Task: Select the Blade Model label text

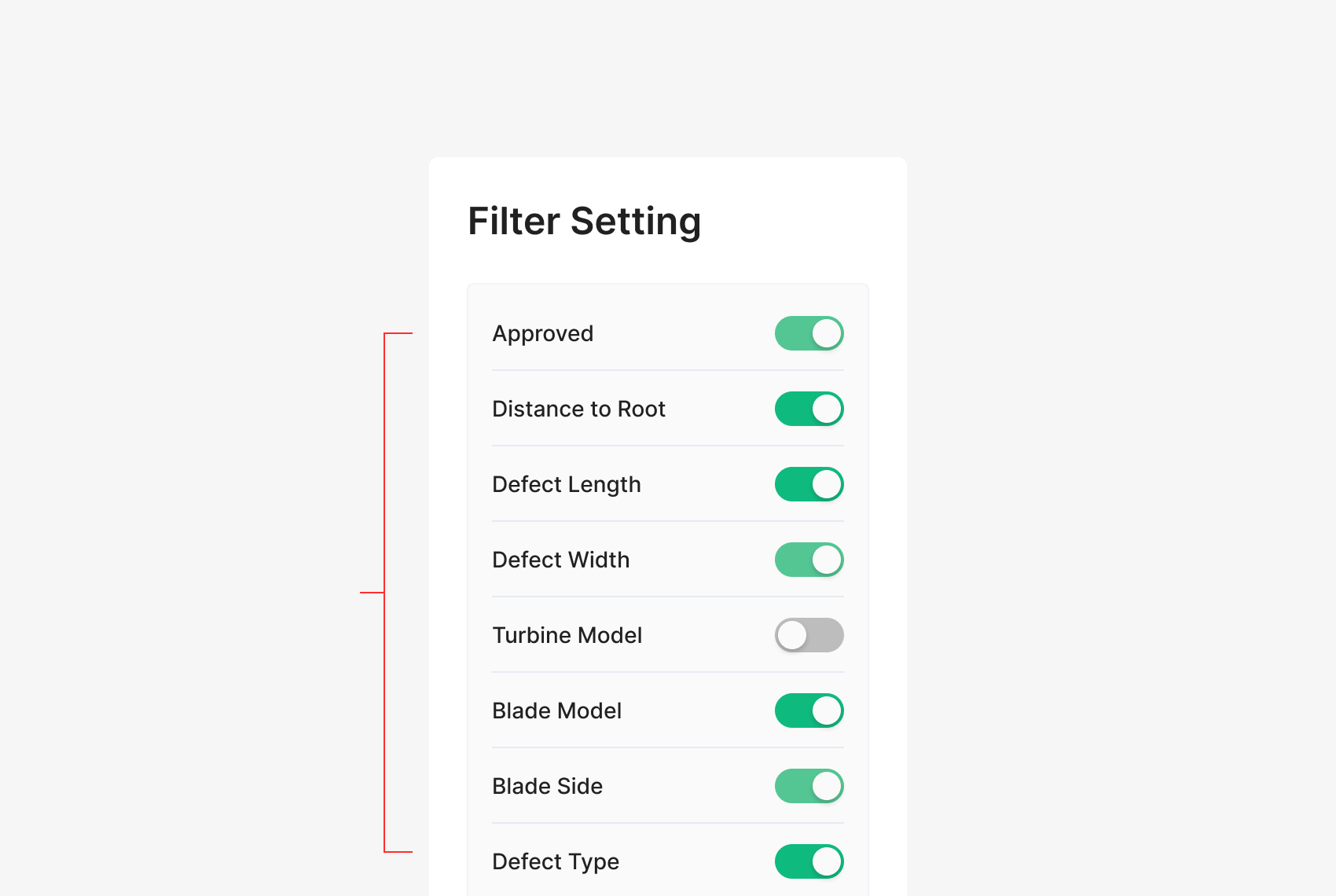Action: 556,711
